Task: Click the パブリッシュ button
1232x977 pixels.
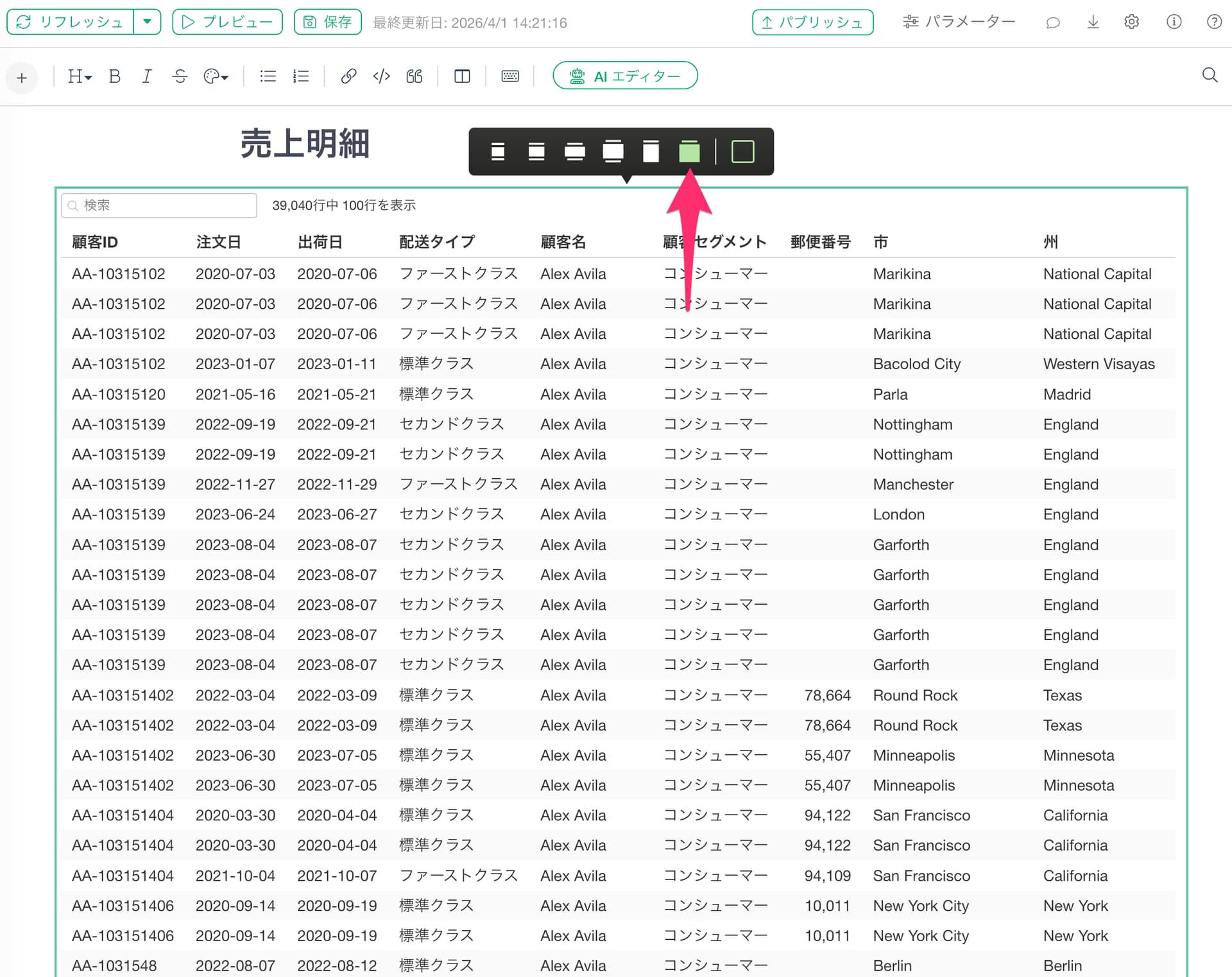Action: pos(812,22)
